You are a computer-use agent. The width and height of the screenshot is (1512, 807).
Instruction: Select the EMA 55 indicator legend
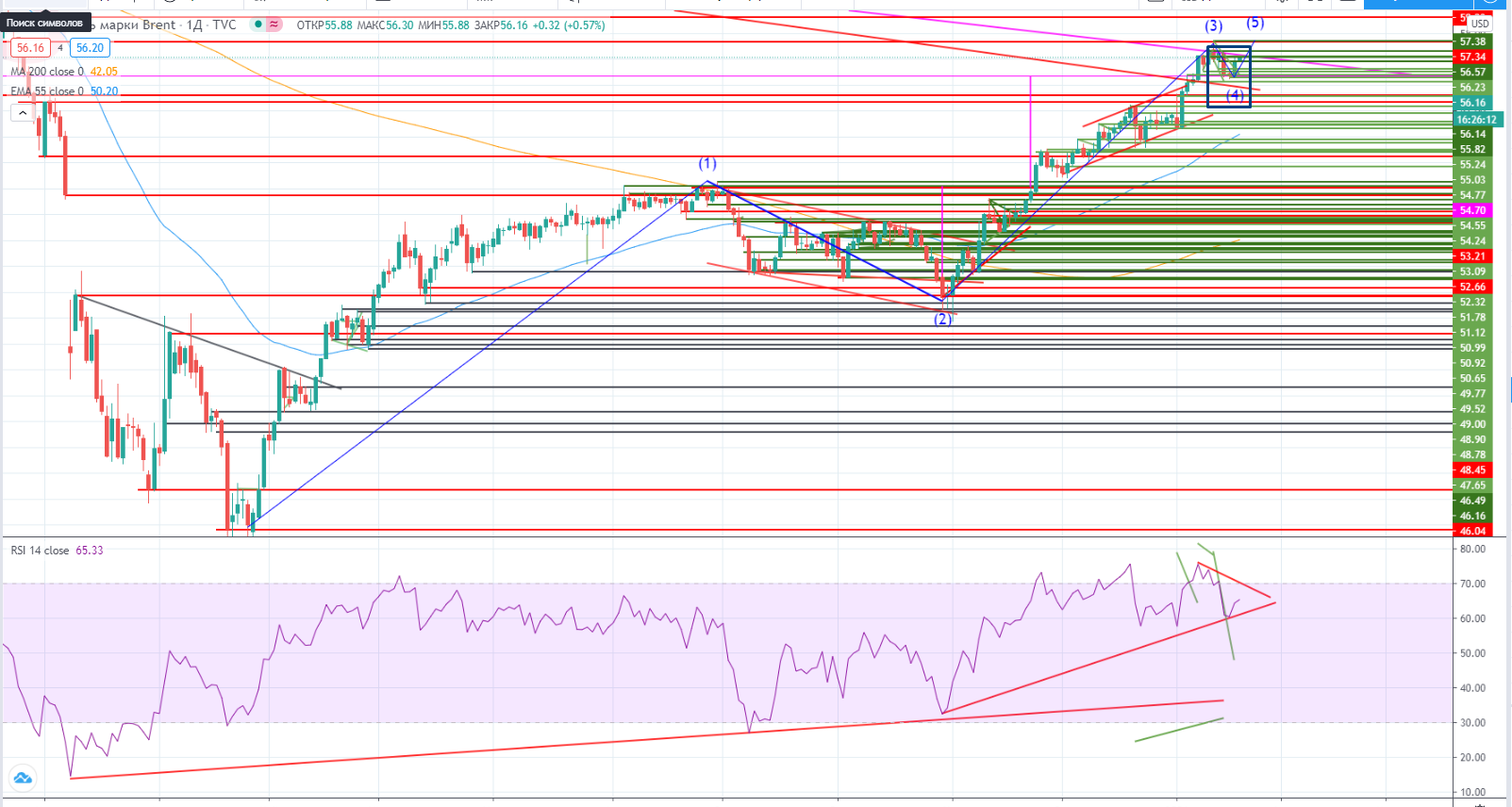tap(47, 91)
